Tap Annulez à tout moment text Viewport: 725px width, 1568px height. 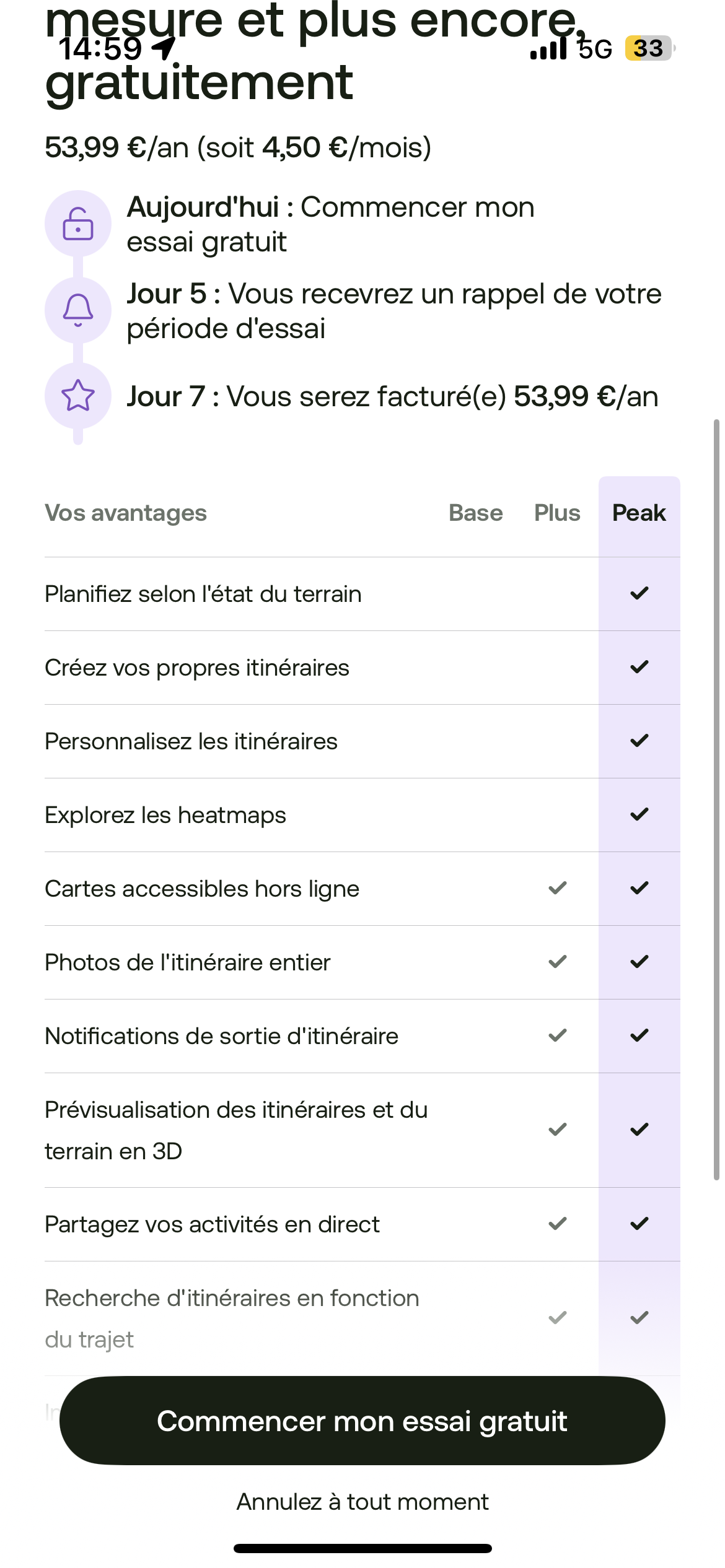pyautogui.click(x=362, y=1502)
